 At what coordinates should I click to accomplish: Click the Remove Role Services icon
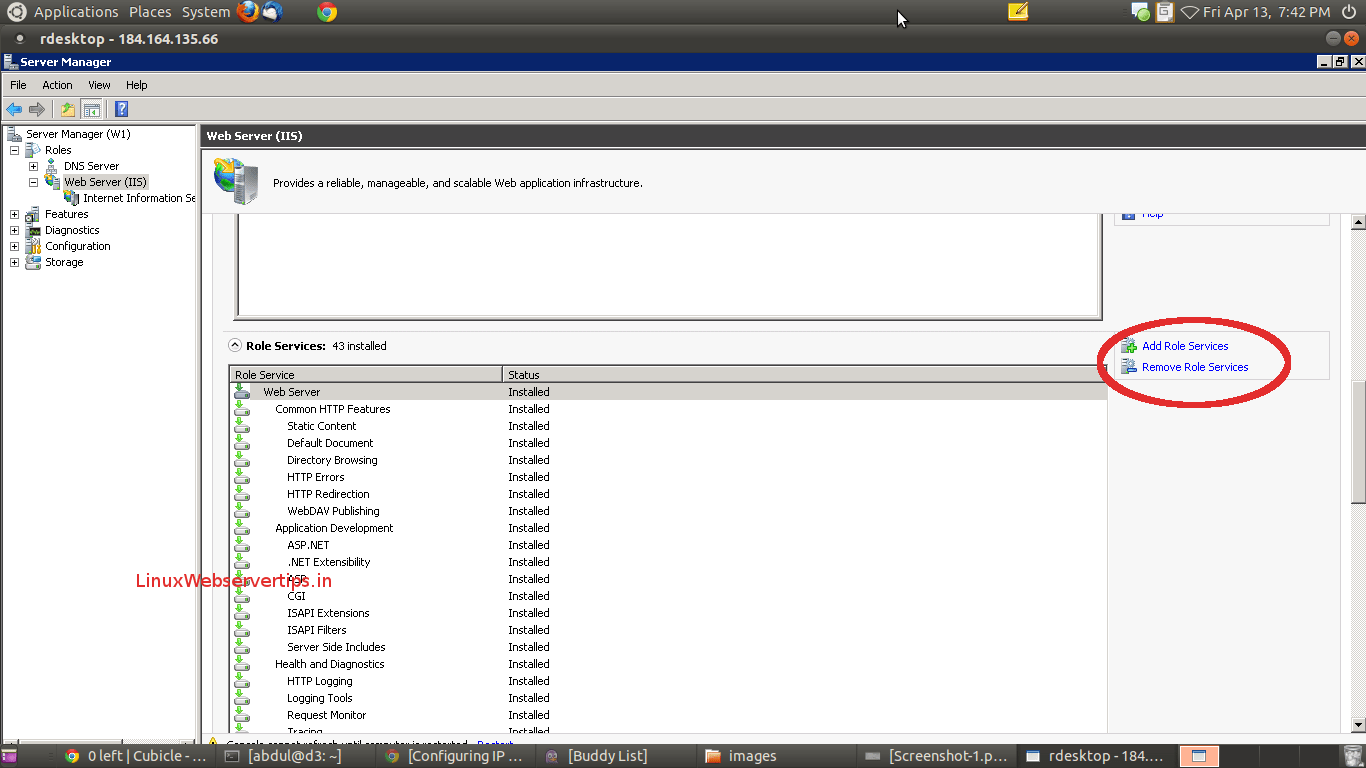tap(1129, 367)
